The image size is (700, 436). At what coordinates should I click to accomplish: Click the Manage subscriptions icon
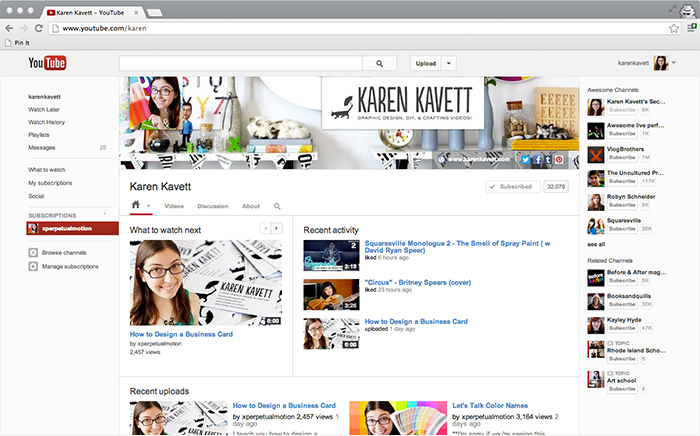click(33, 266)
